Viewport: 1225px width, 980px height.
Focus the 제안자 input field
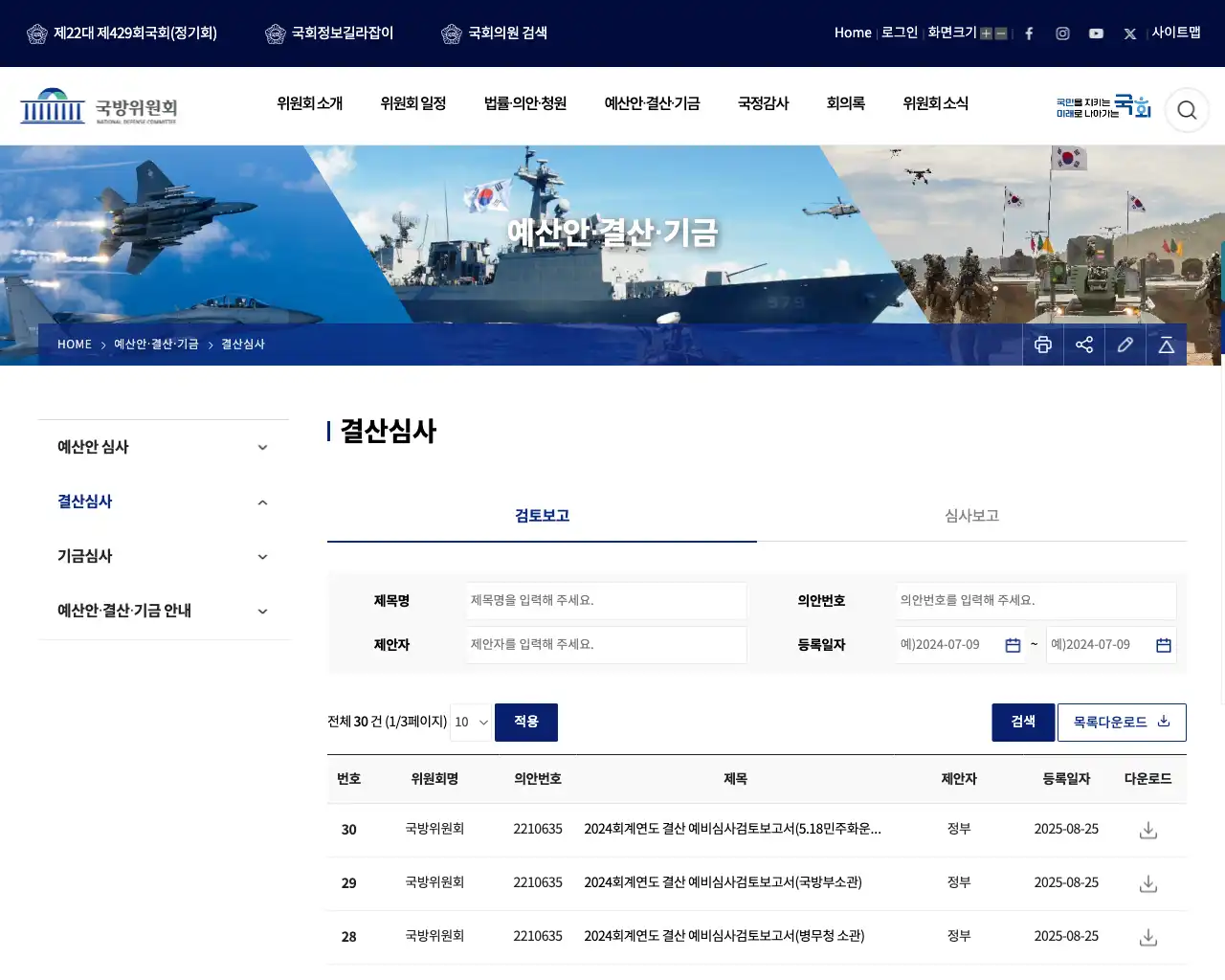click(607, 645)
